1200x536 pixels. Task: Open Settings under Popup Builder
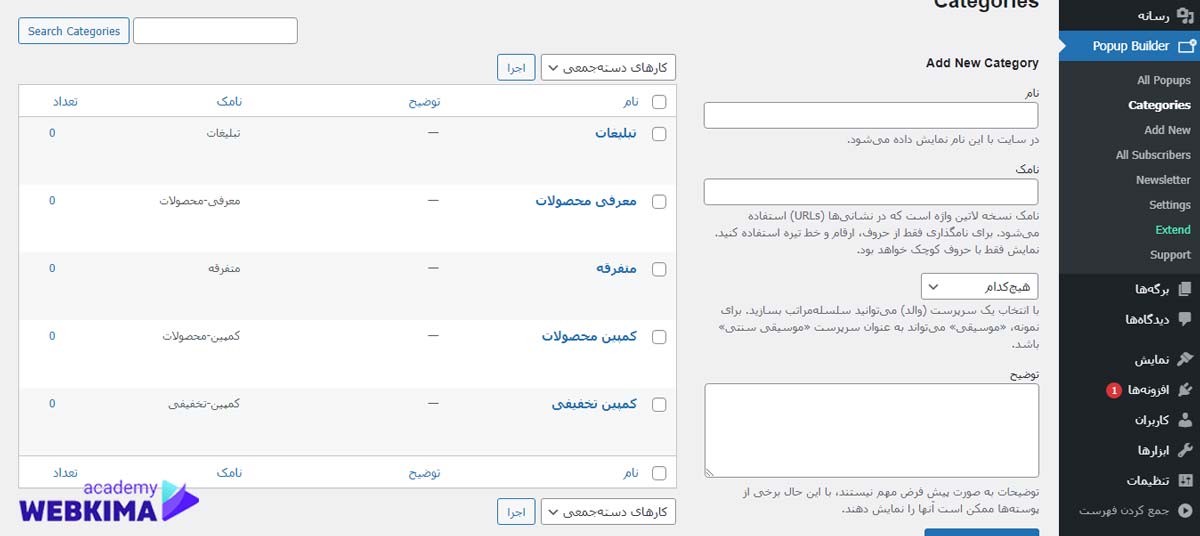tap(1170, 205)
